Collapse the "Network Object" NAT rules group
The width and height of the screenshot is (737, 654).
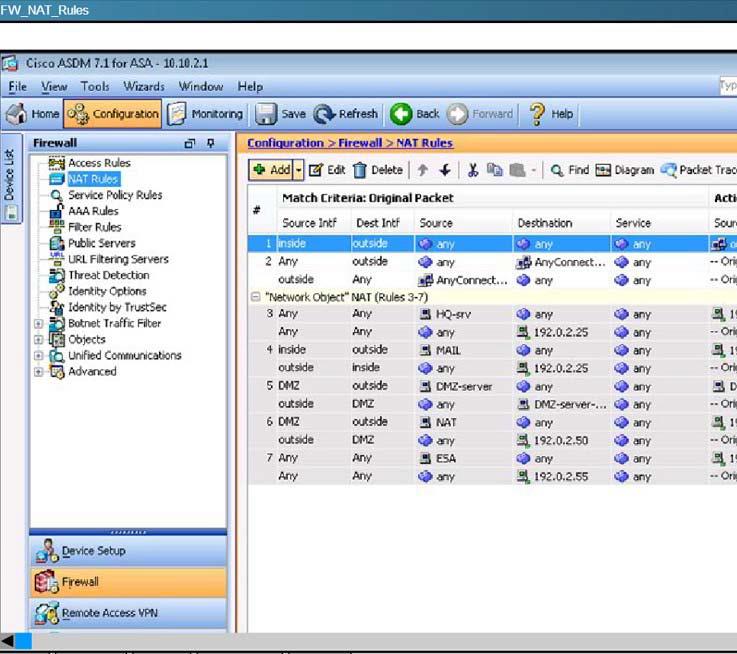(256, 297)
